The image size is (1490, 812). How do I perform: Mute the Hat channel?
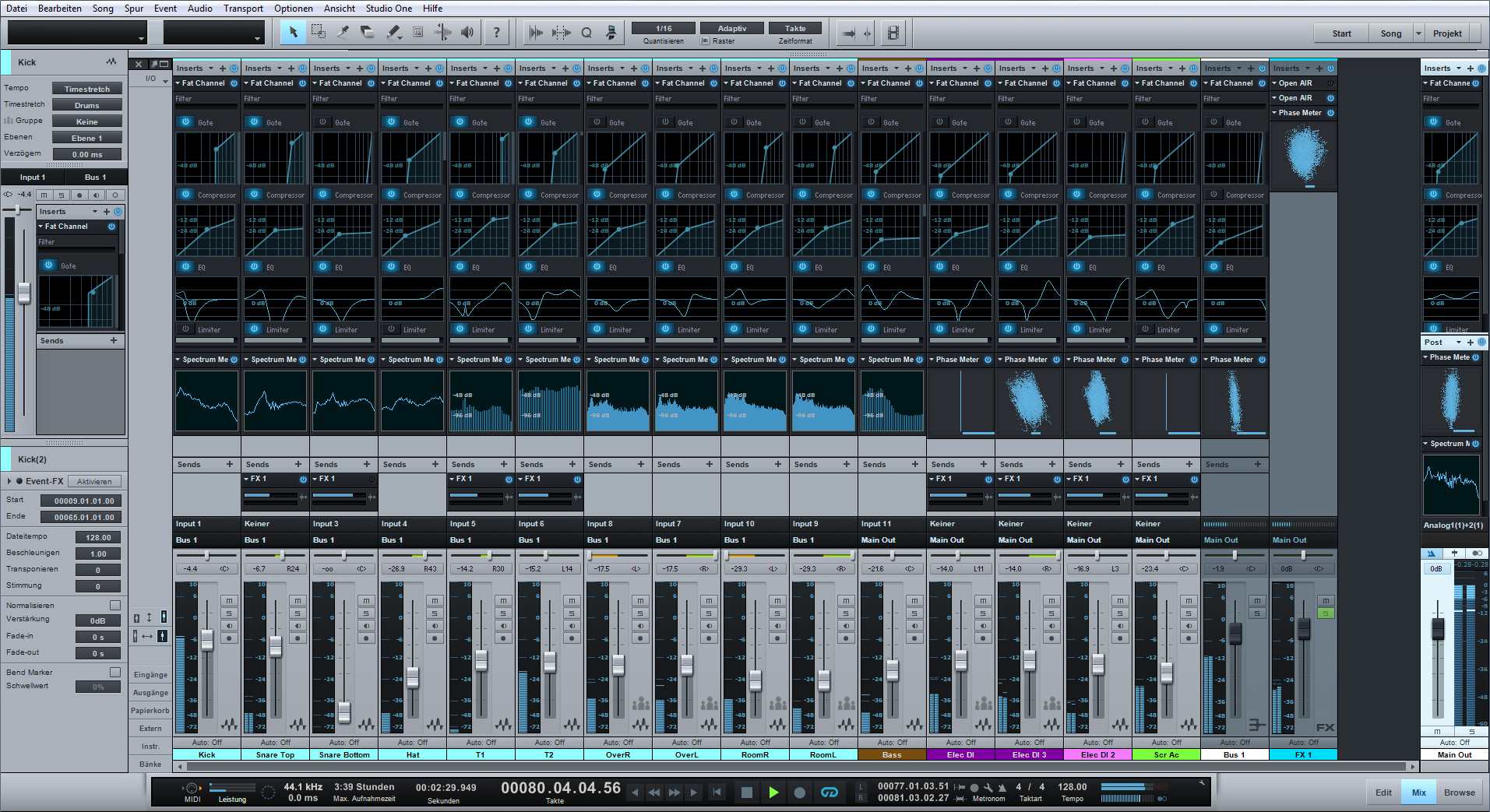pyautogui.click(x=435, y=600)
